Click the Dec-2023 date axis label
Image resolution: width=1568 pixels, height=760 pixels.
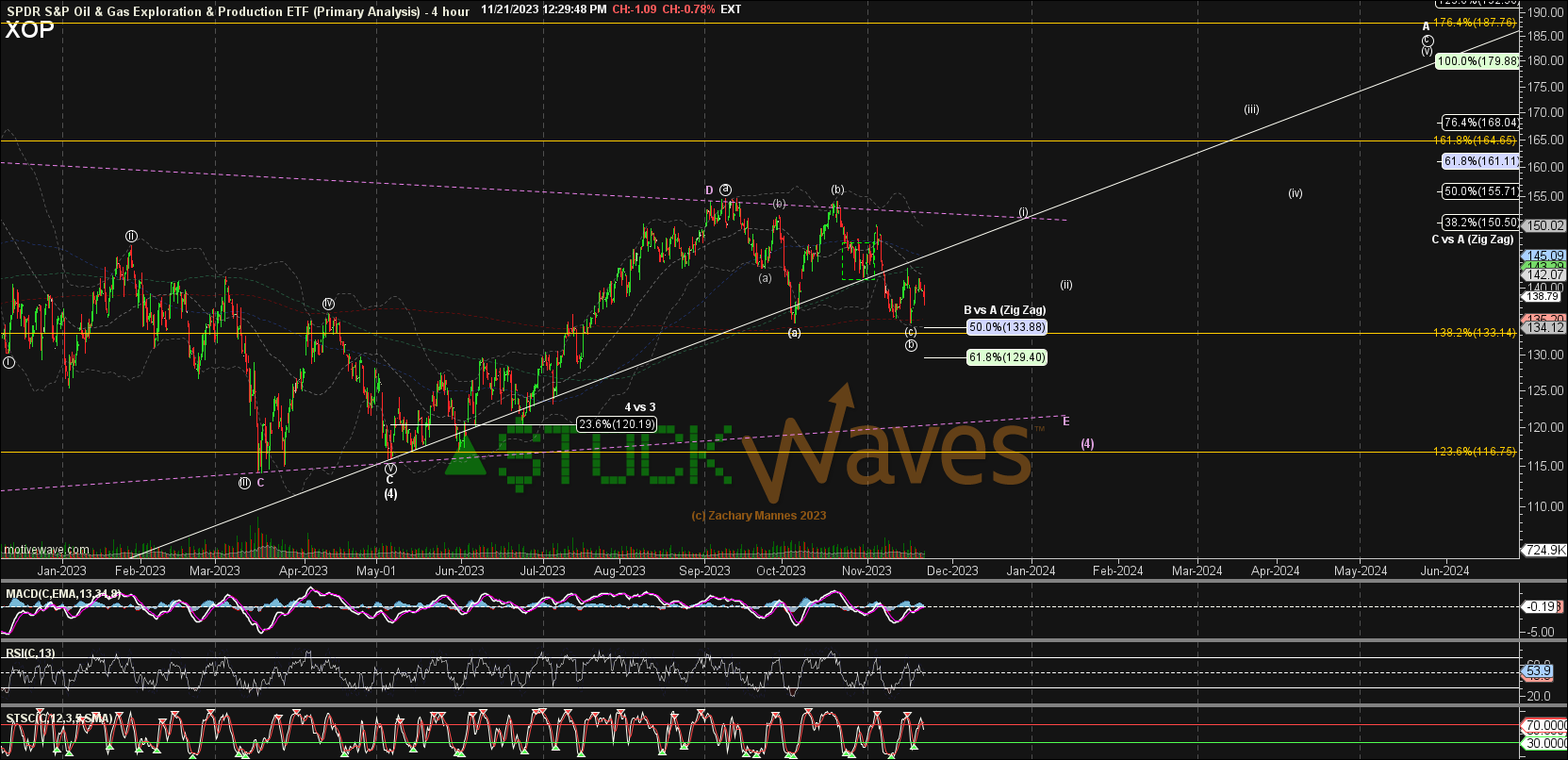952,570
